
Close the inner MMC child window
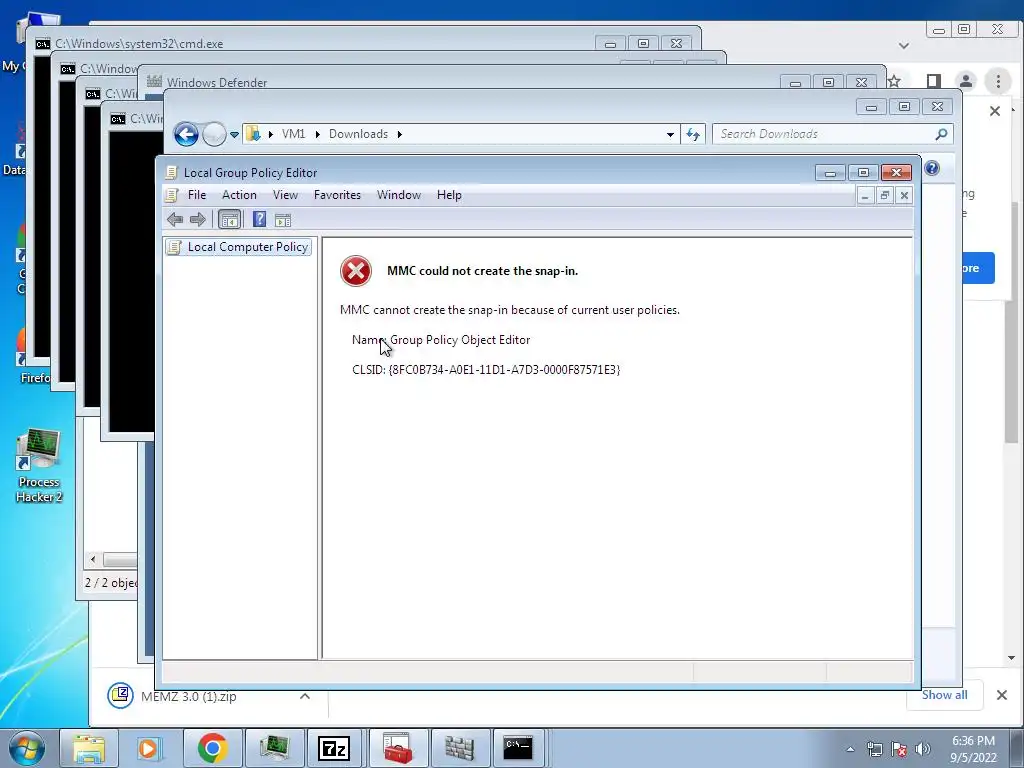click(904, 195)
